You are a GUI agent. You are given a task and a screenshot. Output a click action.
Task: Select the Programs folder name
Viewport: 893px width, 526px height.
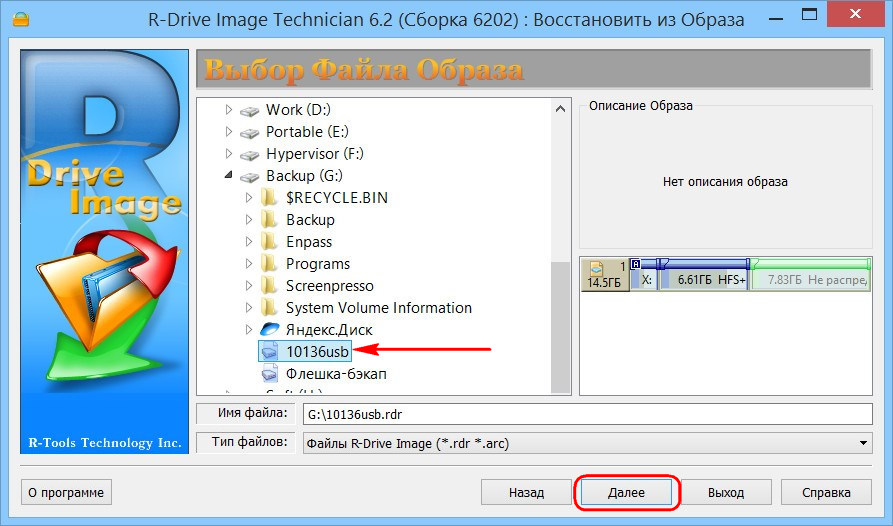[318, 264]
